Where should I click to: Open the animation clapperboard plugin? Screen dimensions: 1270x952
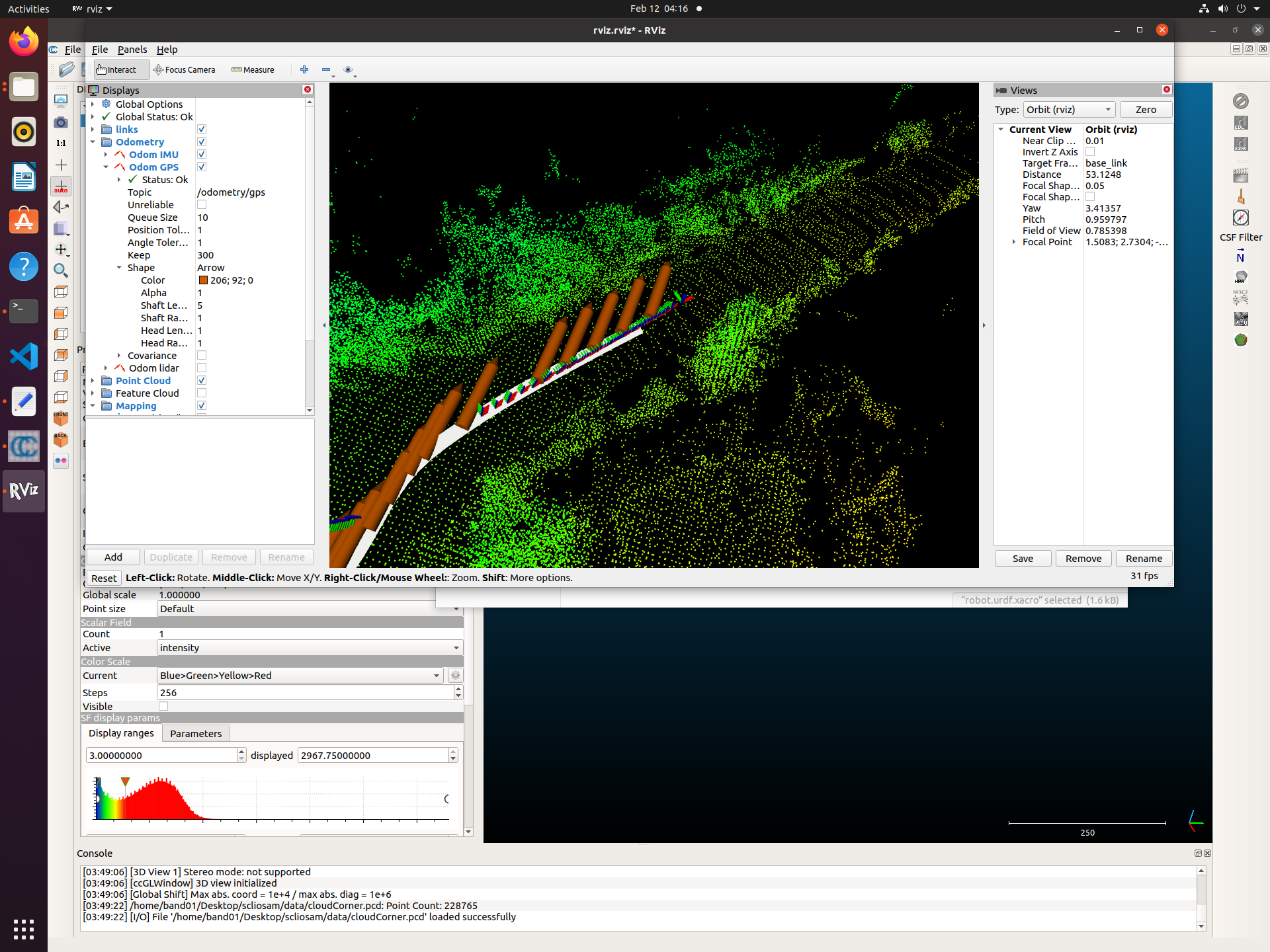tap(1241, 174)
